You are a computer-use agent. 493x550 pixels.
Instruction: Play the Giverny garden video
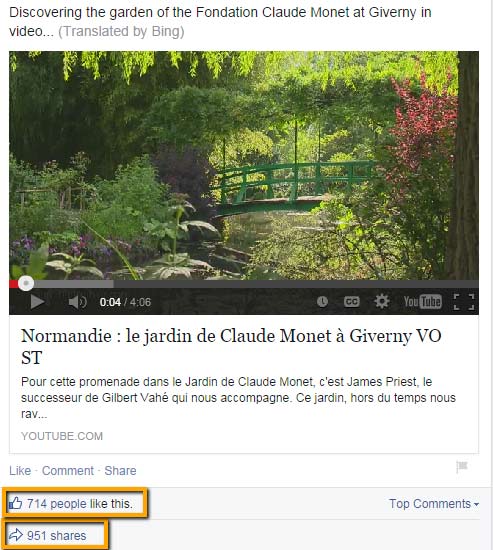point(37,302)
